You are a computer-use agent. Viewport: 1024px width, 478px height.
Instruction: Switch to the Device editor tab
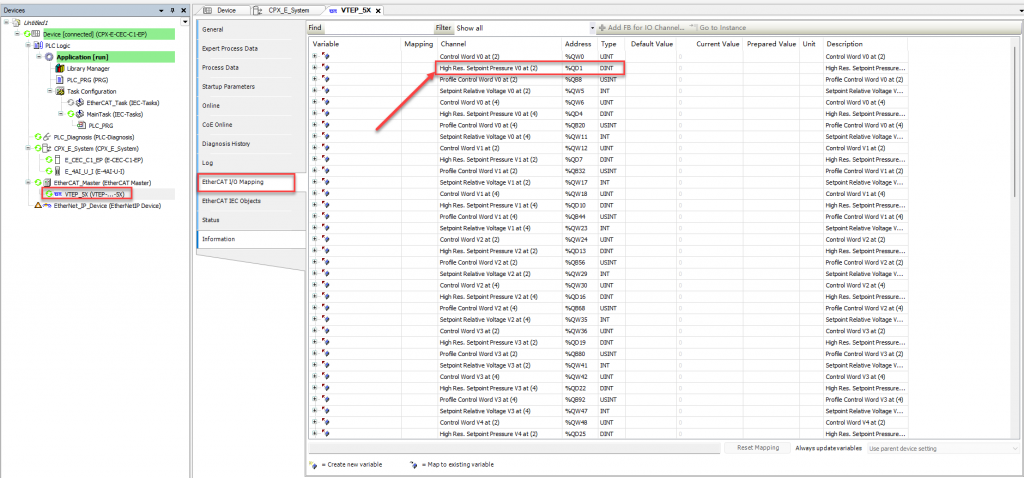pyautogui.click(x=222, y=10)
